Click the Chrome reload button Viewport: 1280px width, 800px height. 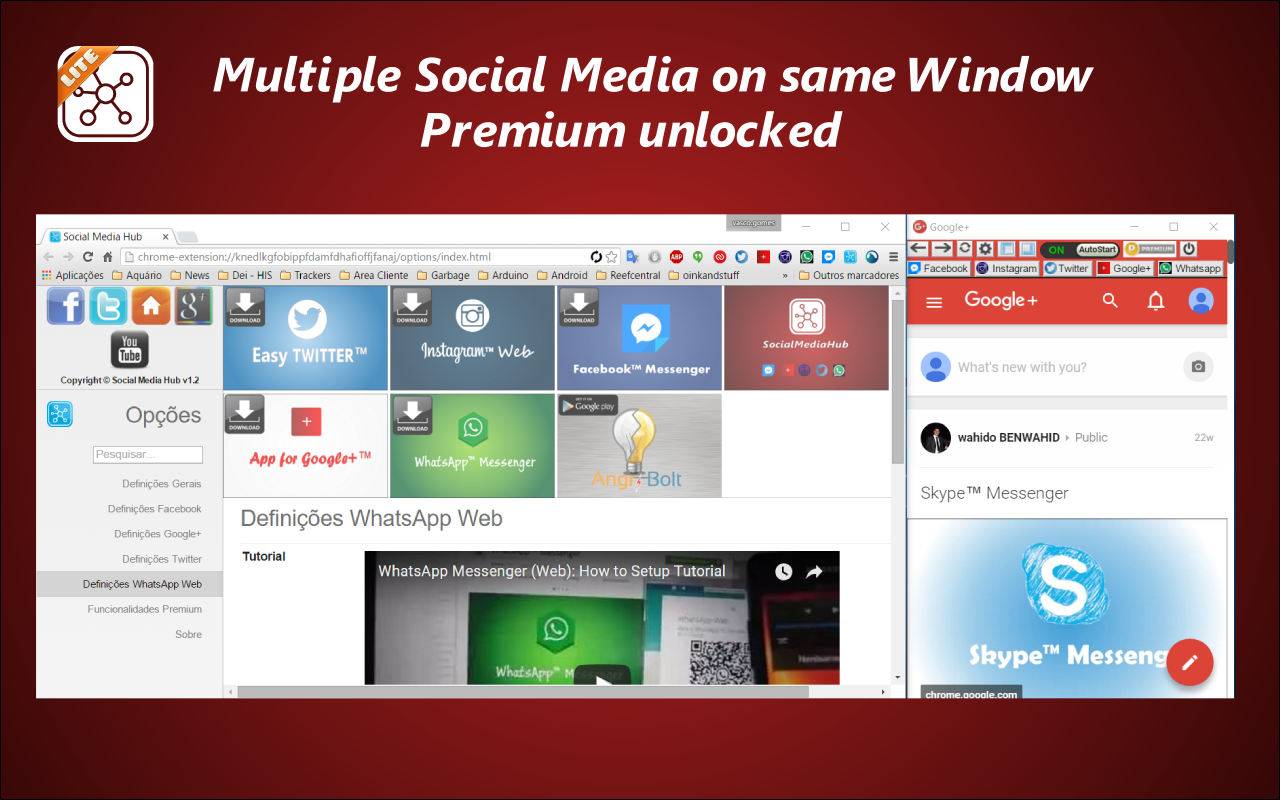click(x=87, y=257)
